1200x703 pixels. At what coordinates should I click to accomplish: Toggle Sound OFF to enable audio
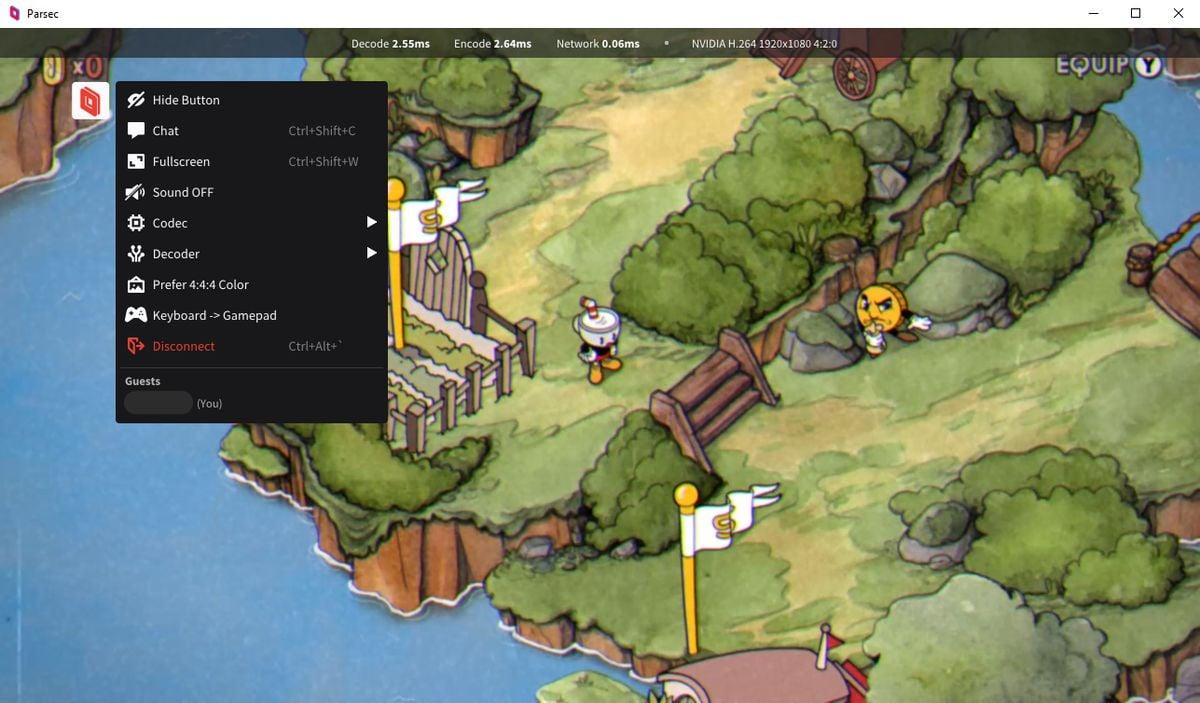coord(183,192)
